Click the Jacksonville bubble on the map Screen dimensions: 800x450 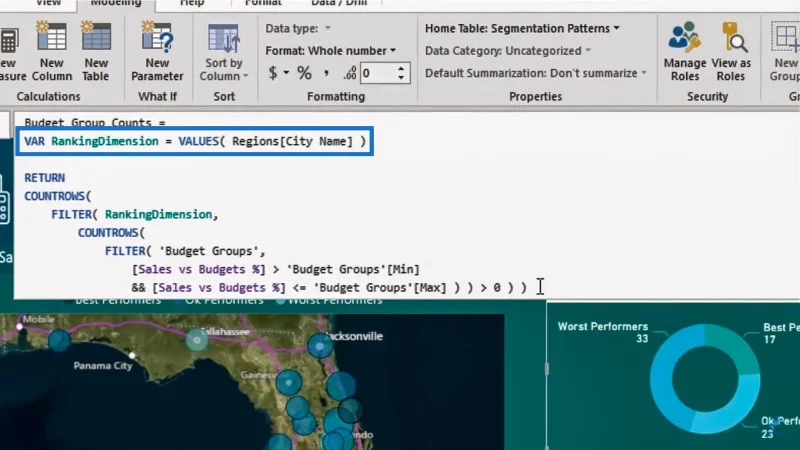(320, 346)
